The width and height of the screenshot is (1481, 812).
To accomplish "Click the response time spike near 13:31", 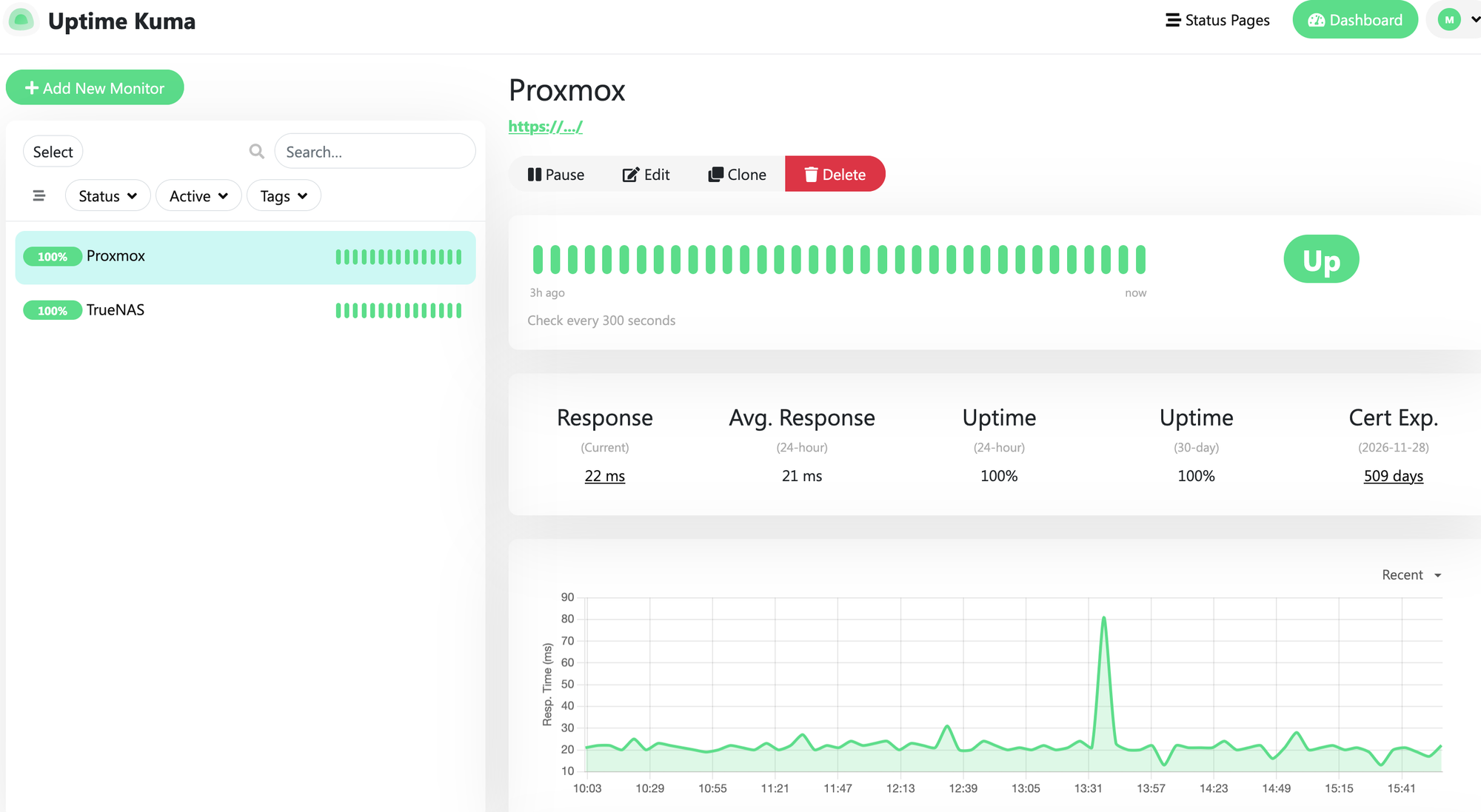I will pos(1103,617).
